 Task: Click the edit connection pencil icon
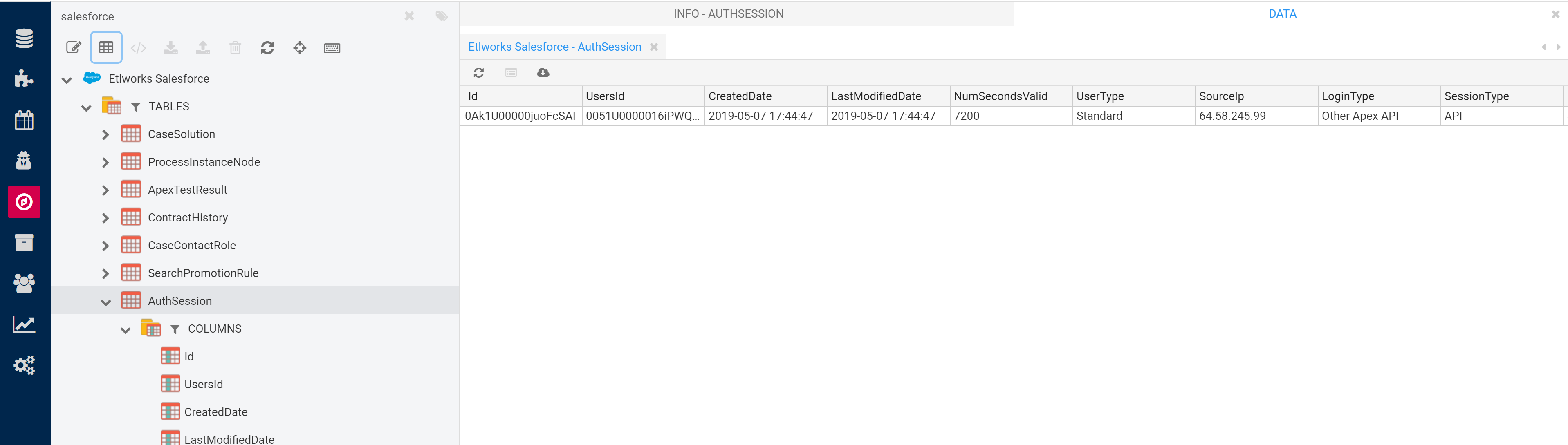tap(74, 47)
